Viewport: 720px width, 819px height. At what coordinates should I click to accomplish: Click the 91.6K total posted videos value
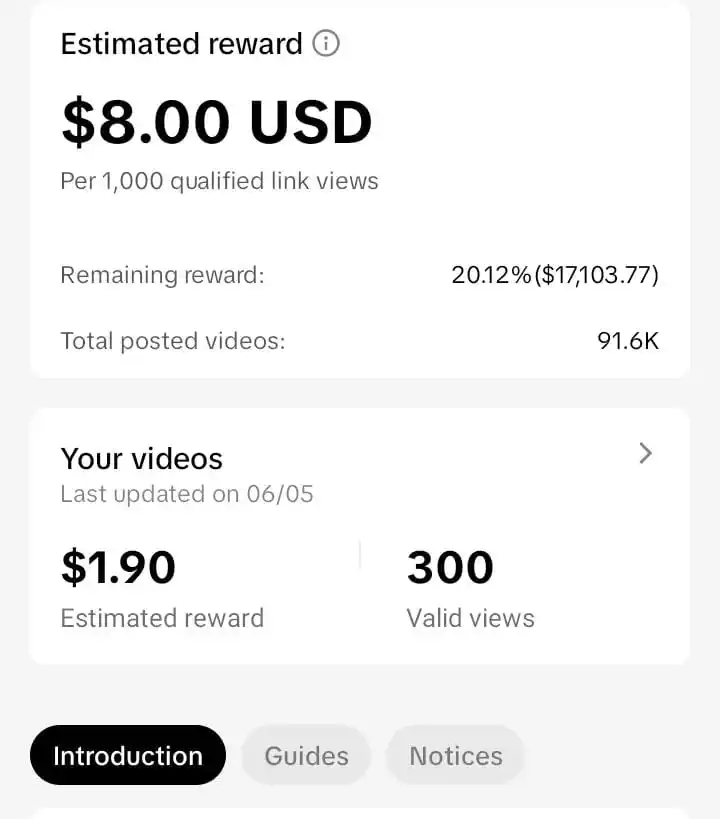click(x=628, y=341)
